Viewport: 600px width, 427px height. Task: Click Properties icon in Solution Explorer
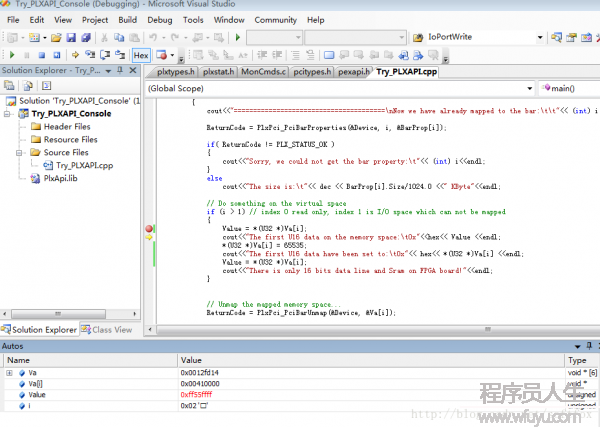click(x=9, y=85)
